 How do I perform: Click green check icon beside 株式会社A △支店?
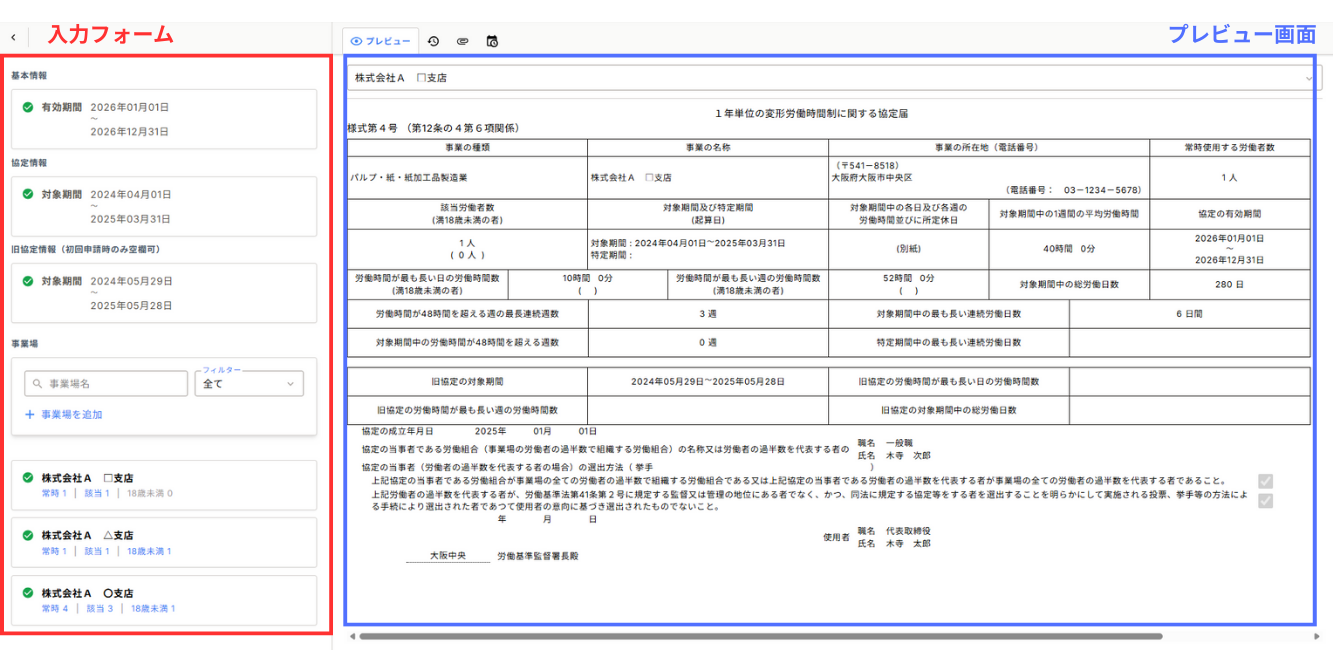28,535
